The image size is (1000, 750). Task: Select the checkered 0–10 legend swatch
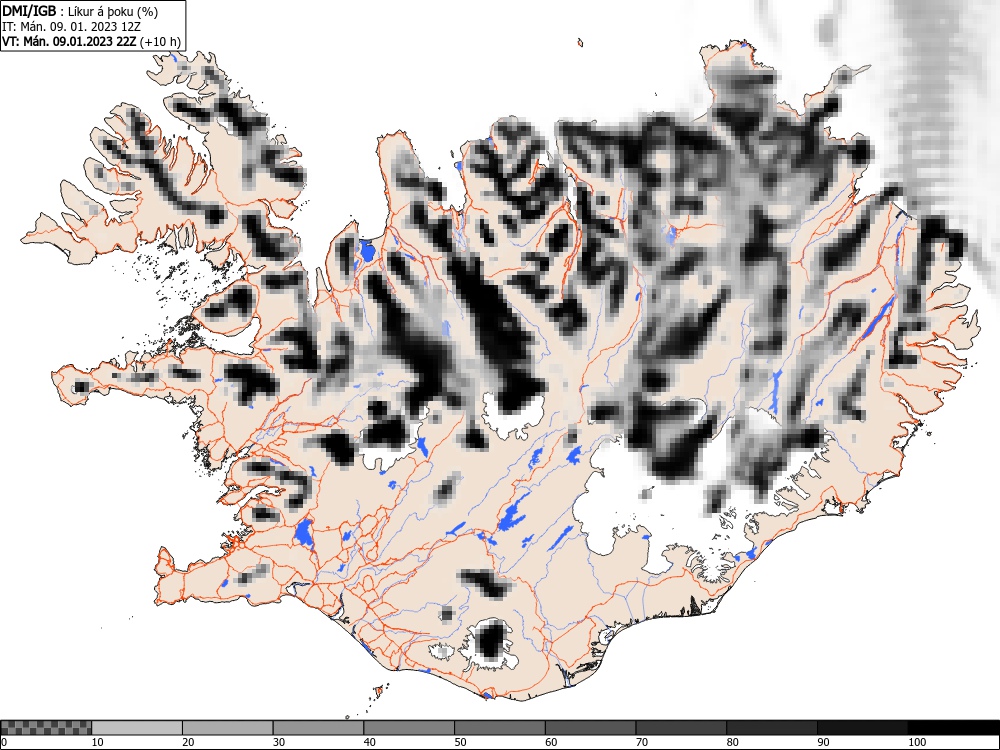[x=46, y=728]
